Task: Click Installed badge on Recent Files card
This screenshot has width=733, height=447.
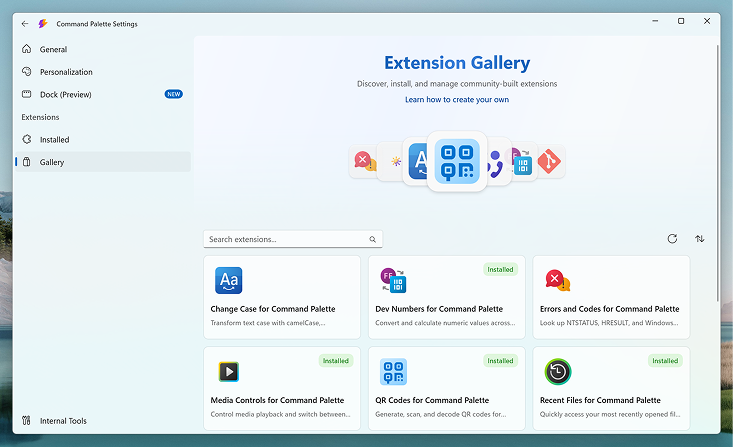Action: click(665, 360)
